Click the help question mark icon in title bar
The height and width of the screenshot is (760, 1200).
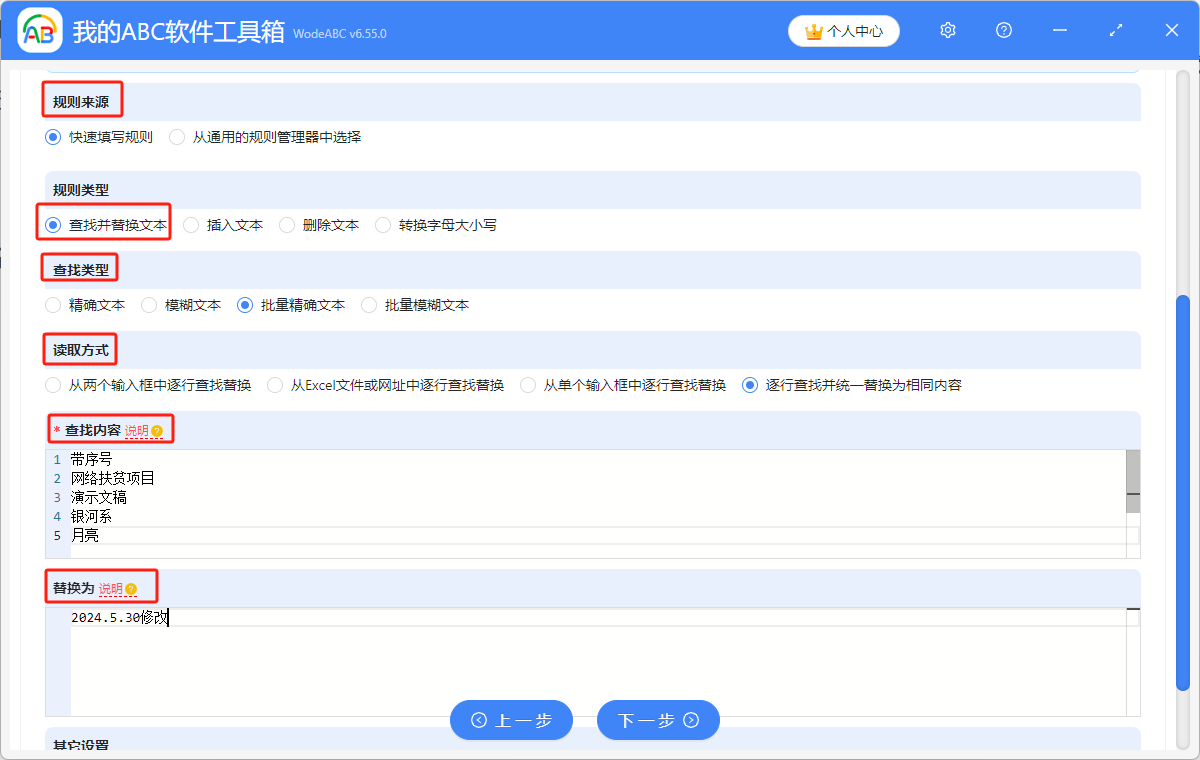coord(1004,31)
